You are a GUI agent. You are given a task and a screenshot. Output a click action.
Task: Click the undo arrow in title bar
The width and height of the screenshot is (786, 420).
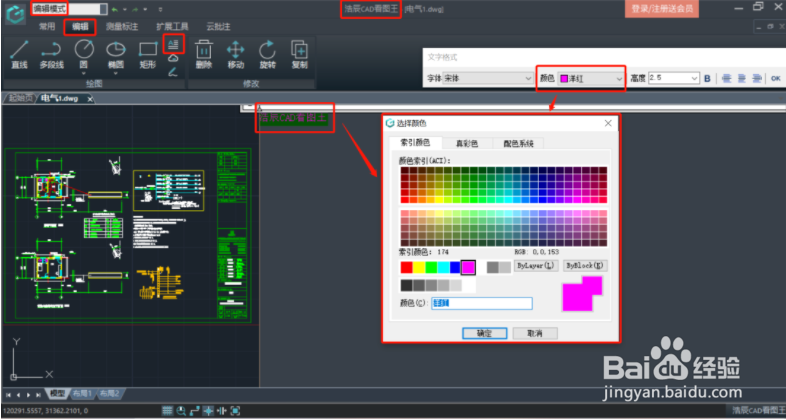click(115, 10)
